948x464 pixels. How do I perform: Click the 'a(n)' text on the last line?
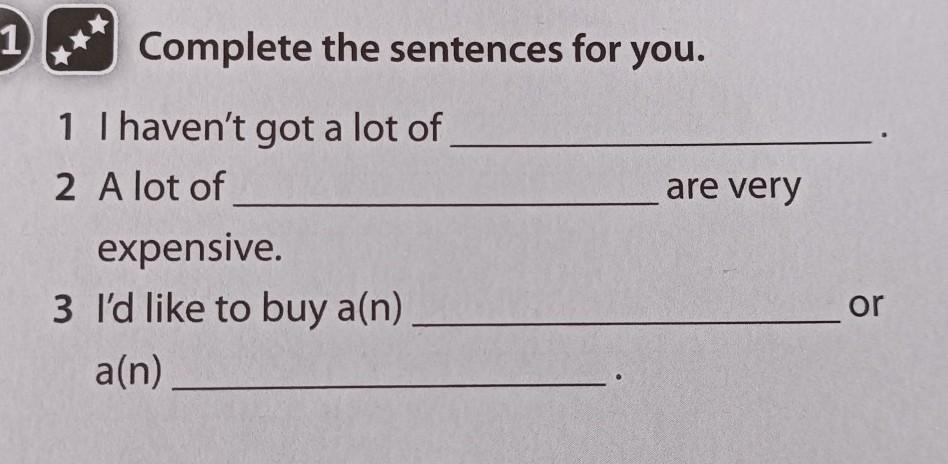click(x=129, y=372)
